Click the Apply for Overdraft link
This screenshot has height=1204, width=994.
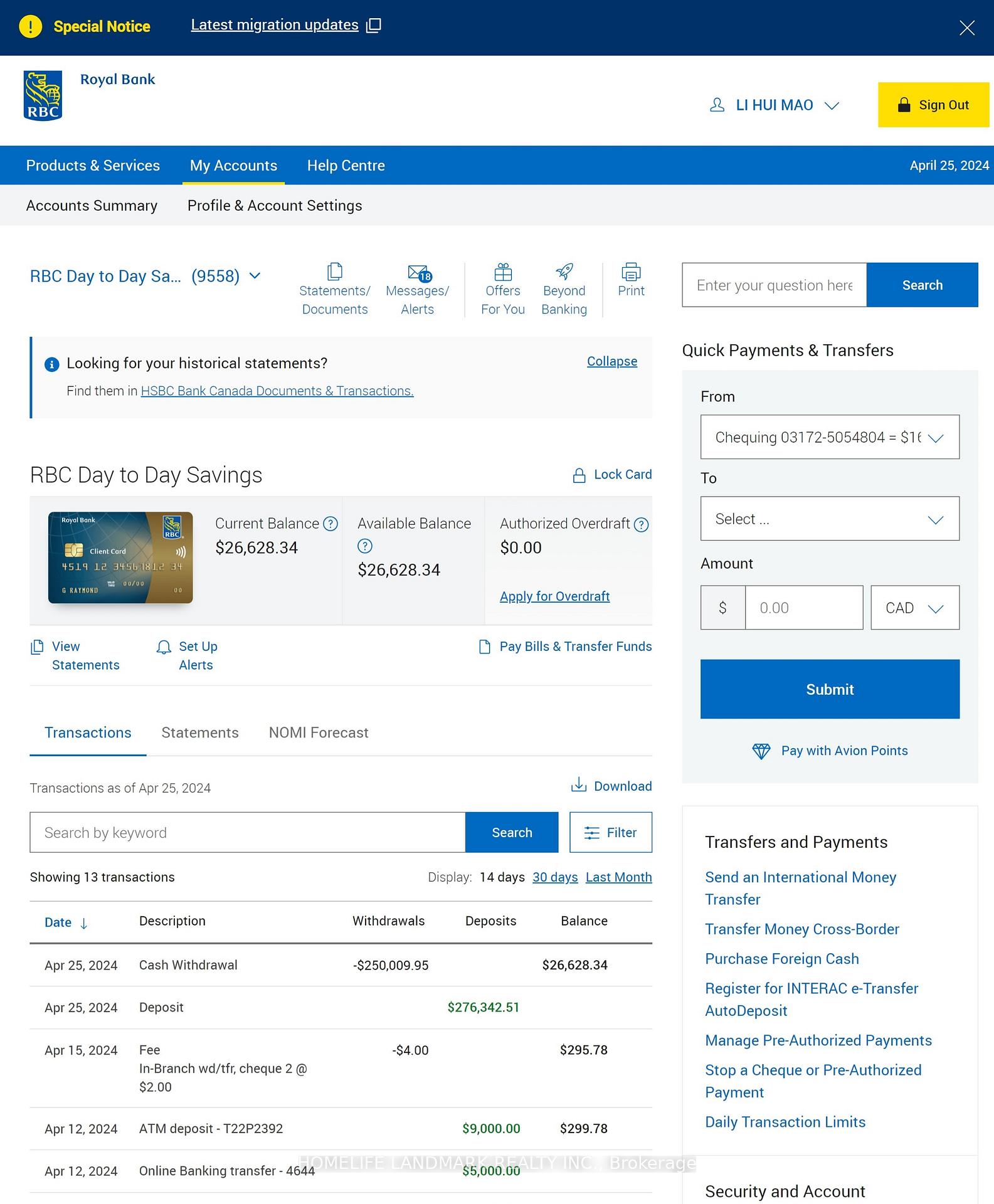pyautogui.click(x=554, y=596)
